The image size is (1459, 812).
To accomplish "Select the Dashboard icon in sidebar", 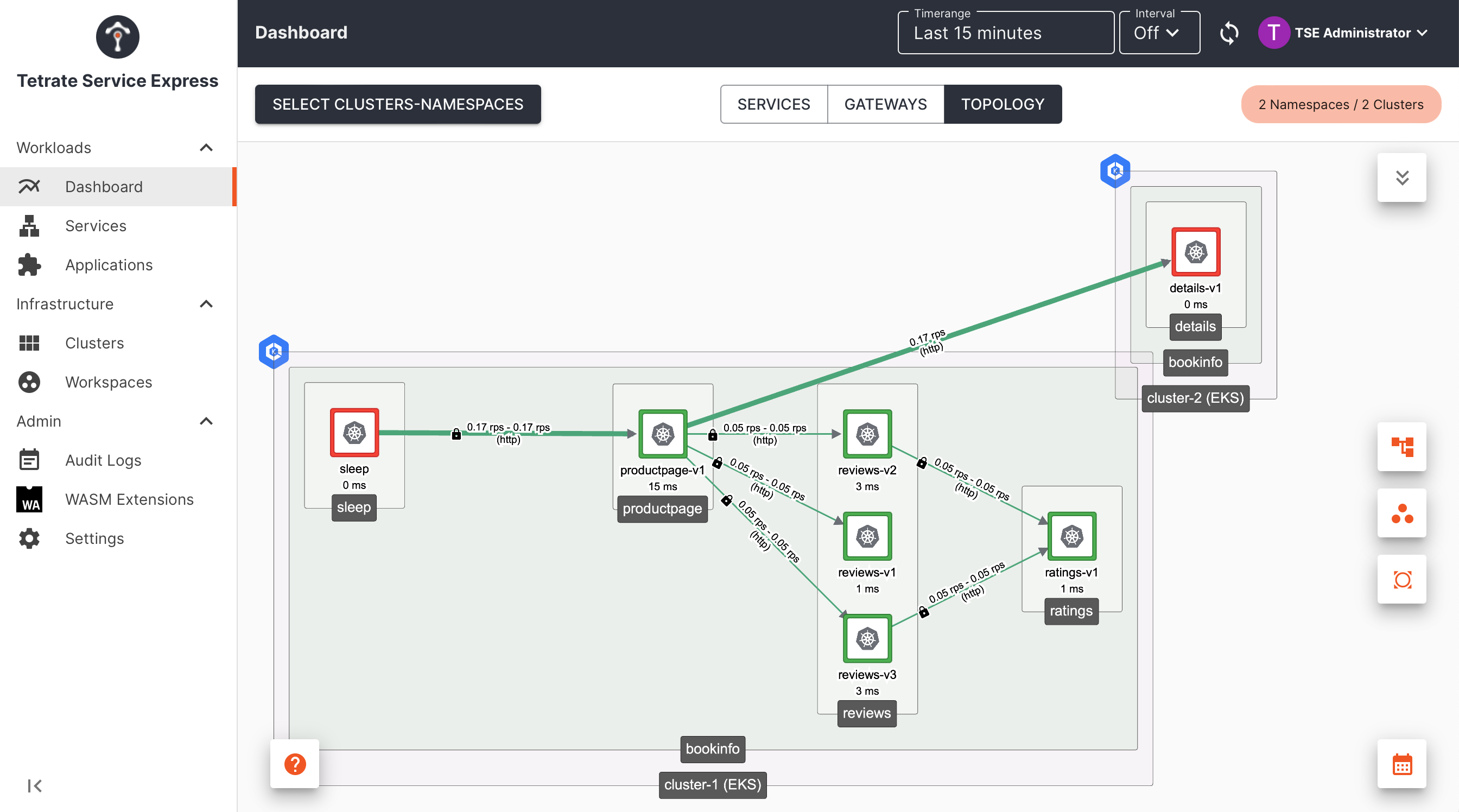I will (x=29, y=186).
